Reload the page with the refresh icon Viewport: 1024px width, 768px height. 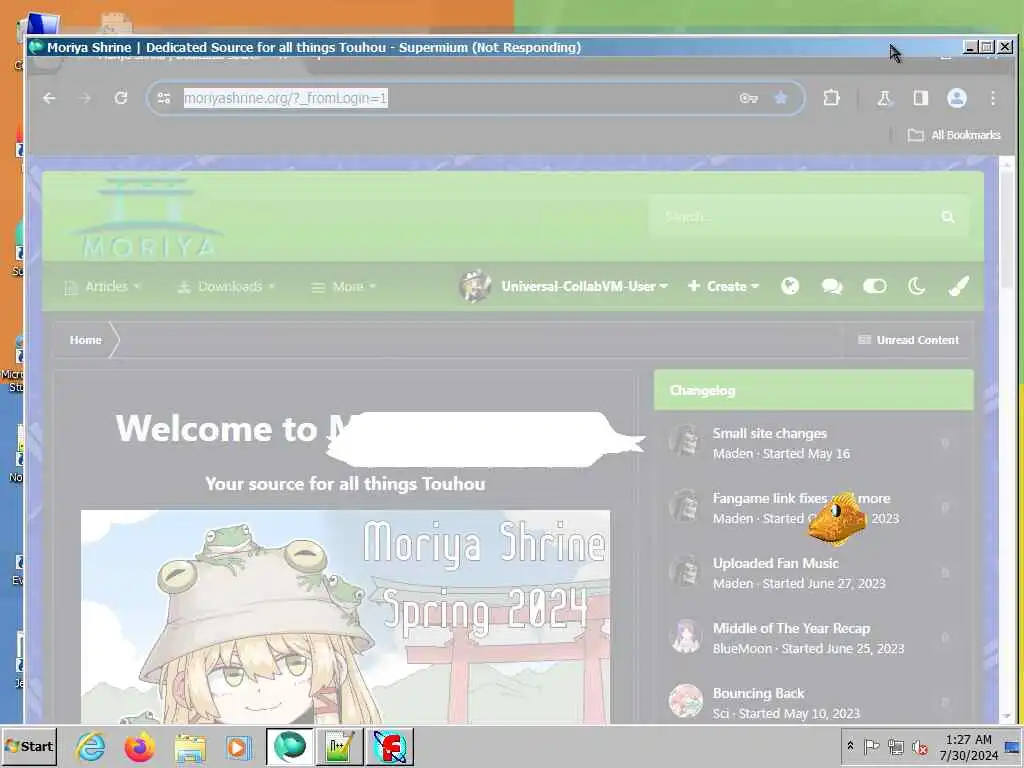(121, 98)
